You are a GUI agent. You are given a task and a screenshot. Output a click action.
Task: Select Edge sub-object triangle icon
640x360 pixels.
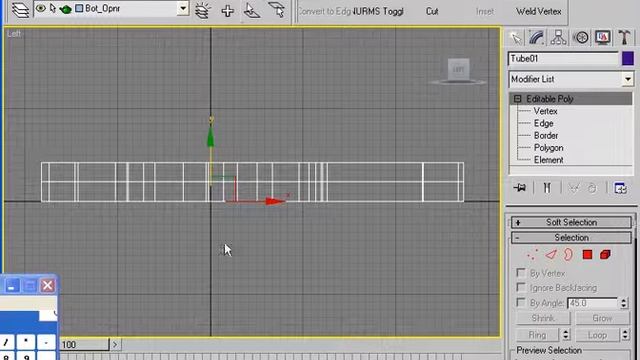pyautogui.click(x=551, y=255)
